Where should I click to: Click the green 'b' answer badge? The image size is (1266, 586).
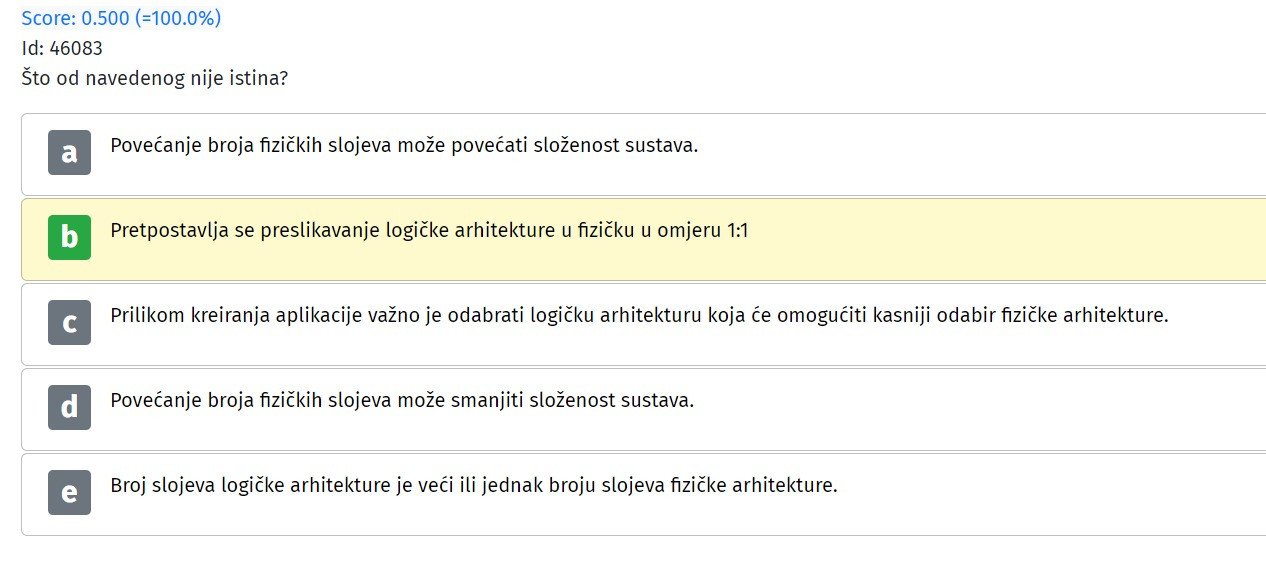69,237
